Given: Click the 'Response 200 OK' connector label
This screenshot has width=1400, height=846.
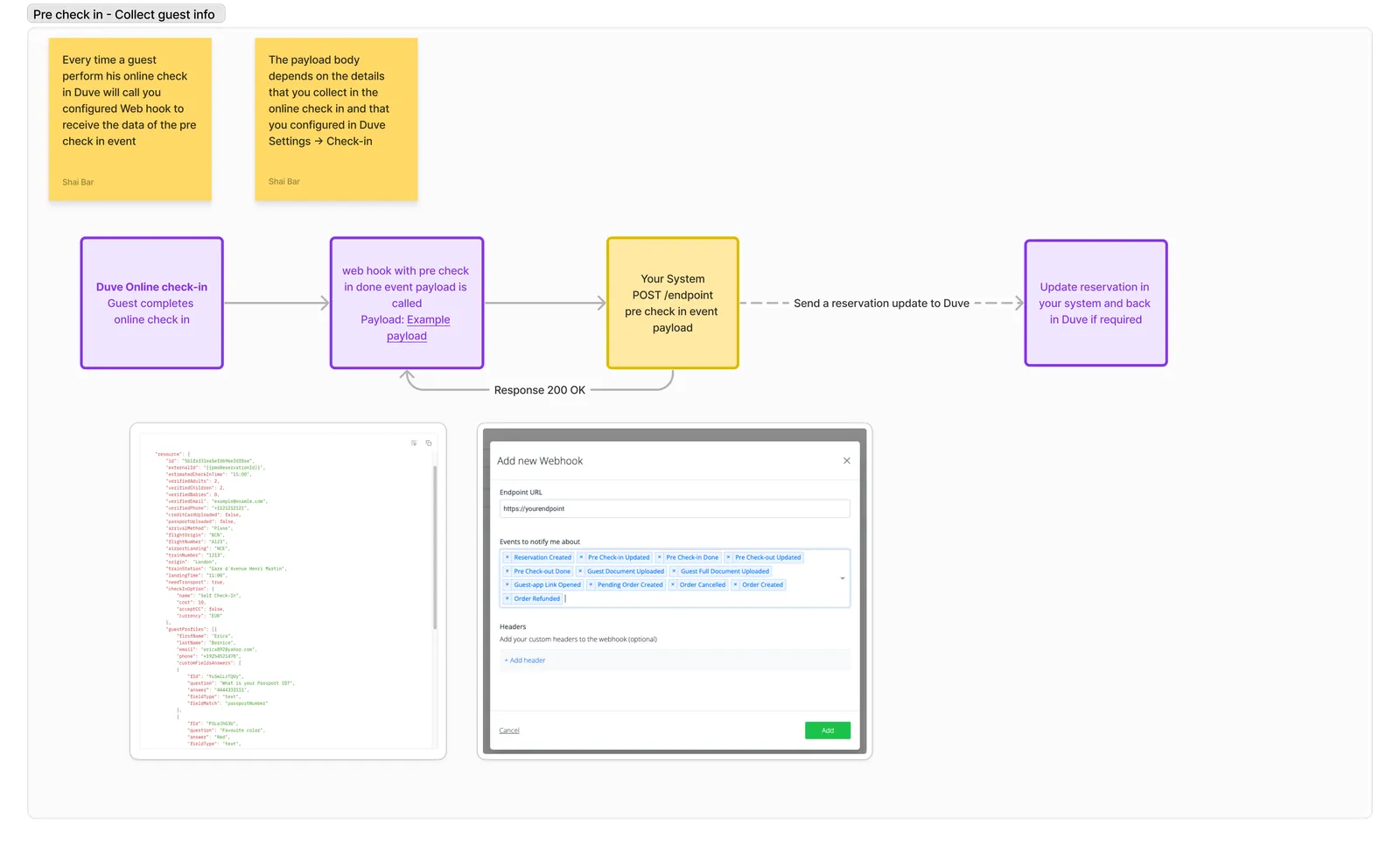Looking at the screenshot, I should click(540, 390).
